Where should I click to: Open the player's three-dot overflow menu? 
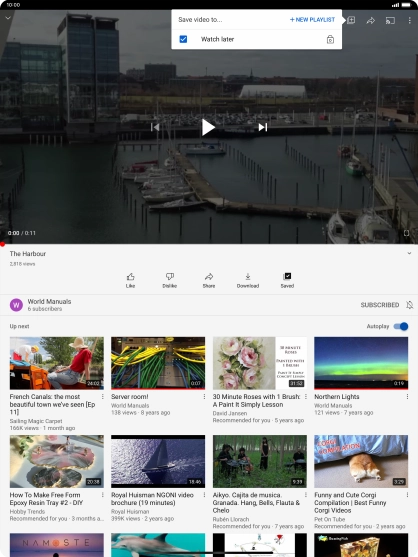tap(409, 20)
